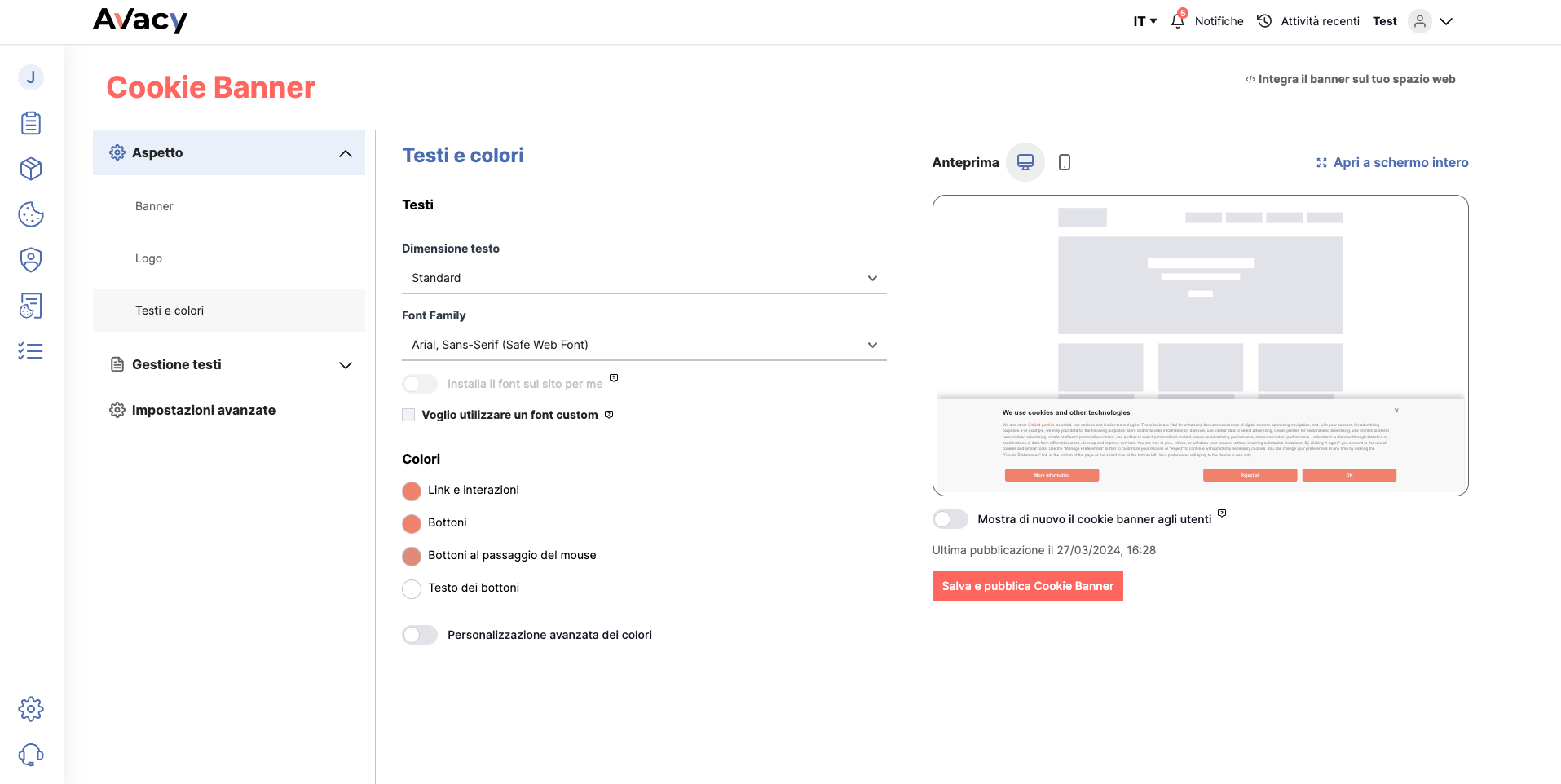Collapse the Aspetto section
The image size is (1561, 784).
pos(229,152)
